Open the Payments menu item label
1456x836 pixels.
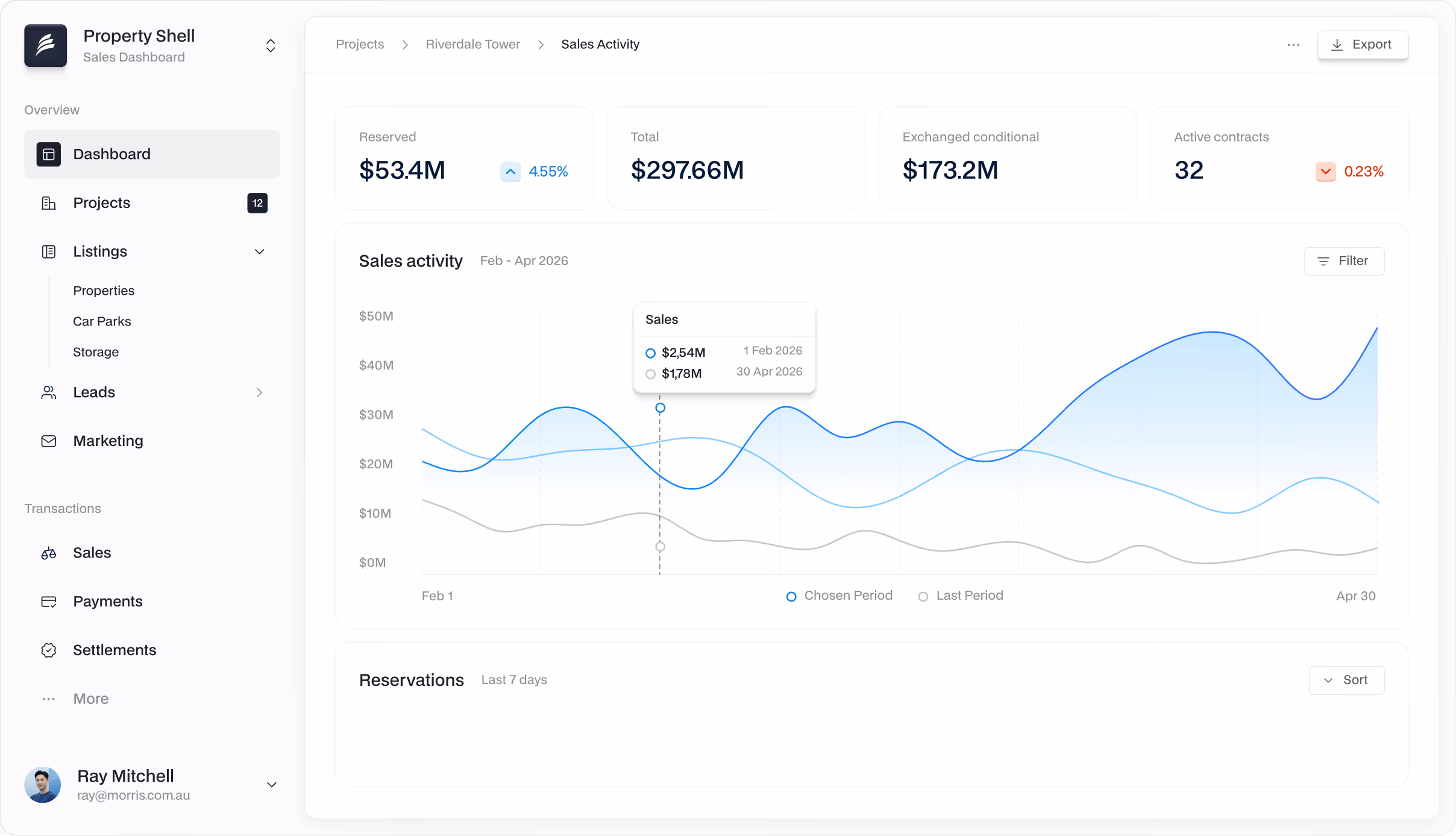pos(107,602)
